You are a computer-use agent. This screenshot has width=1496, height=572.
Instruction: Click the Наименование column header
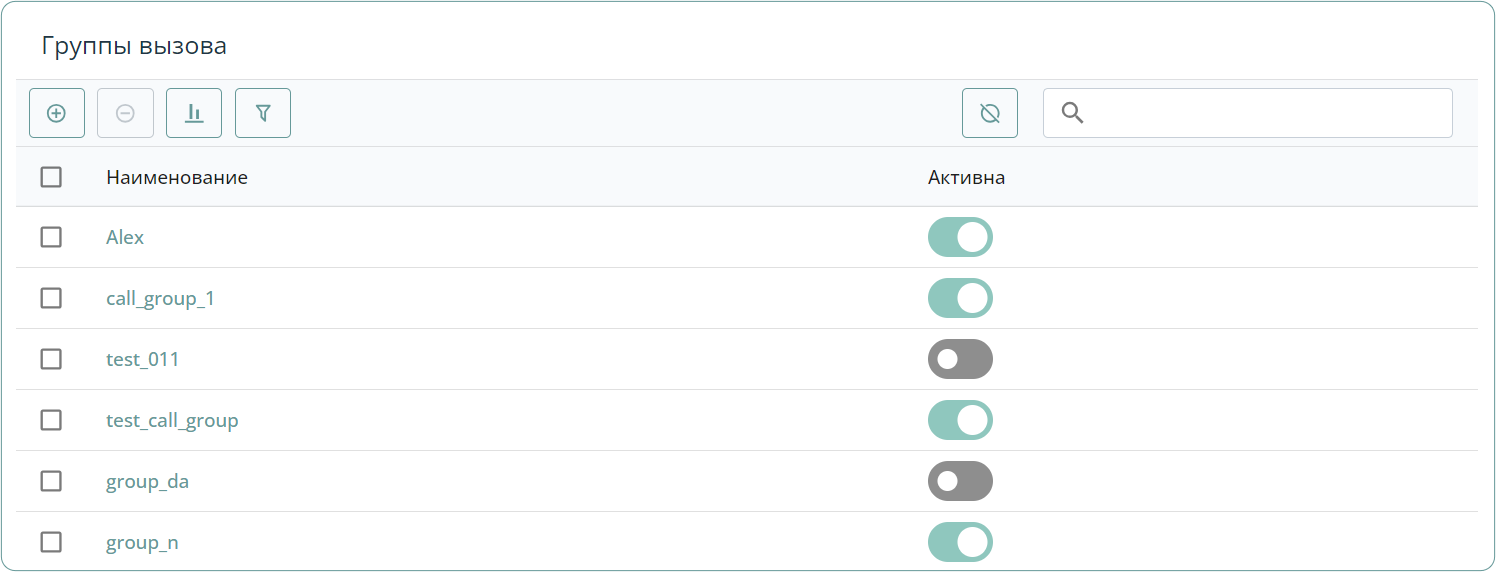click(x=177, y=177)
